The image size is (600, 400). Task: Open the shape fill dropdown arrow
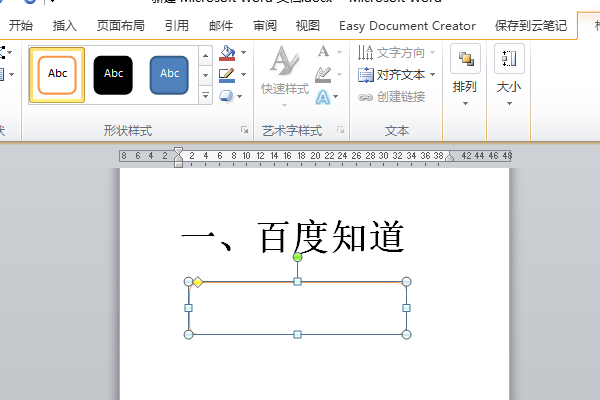[x=243, y=52]
